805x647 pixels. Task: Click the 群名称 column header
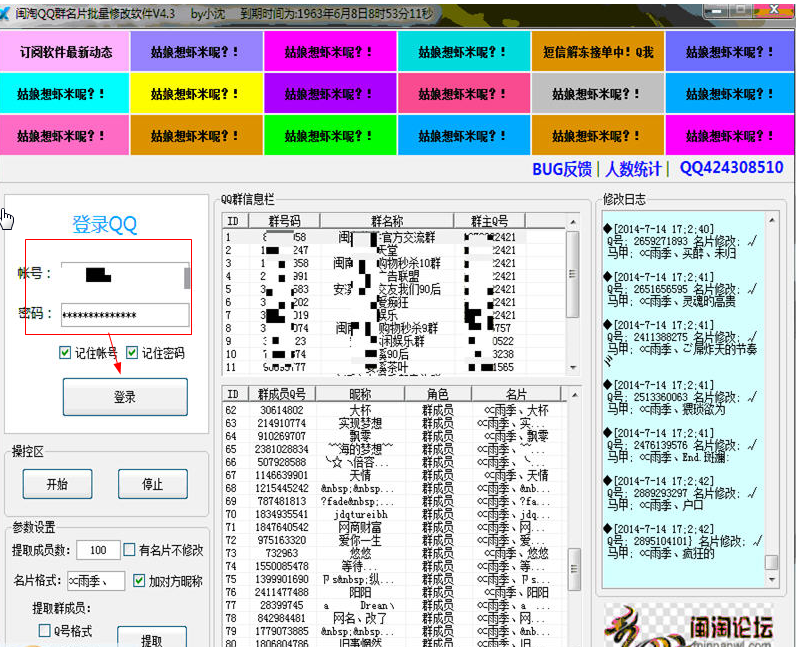tap(387, 221)
